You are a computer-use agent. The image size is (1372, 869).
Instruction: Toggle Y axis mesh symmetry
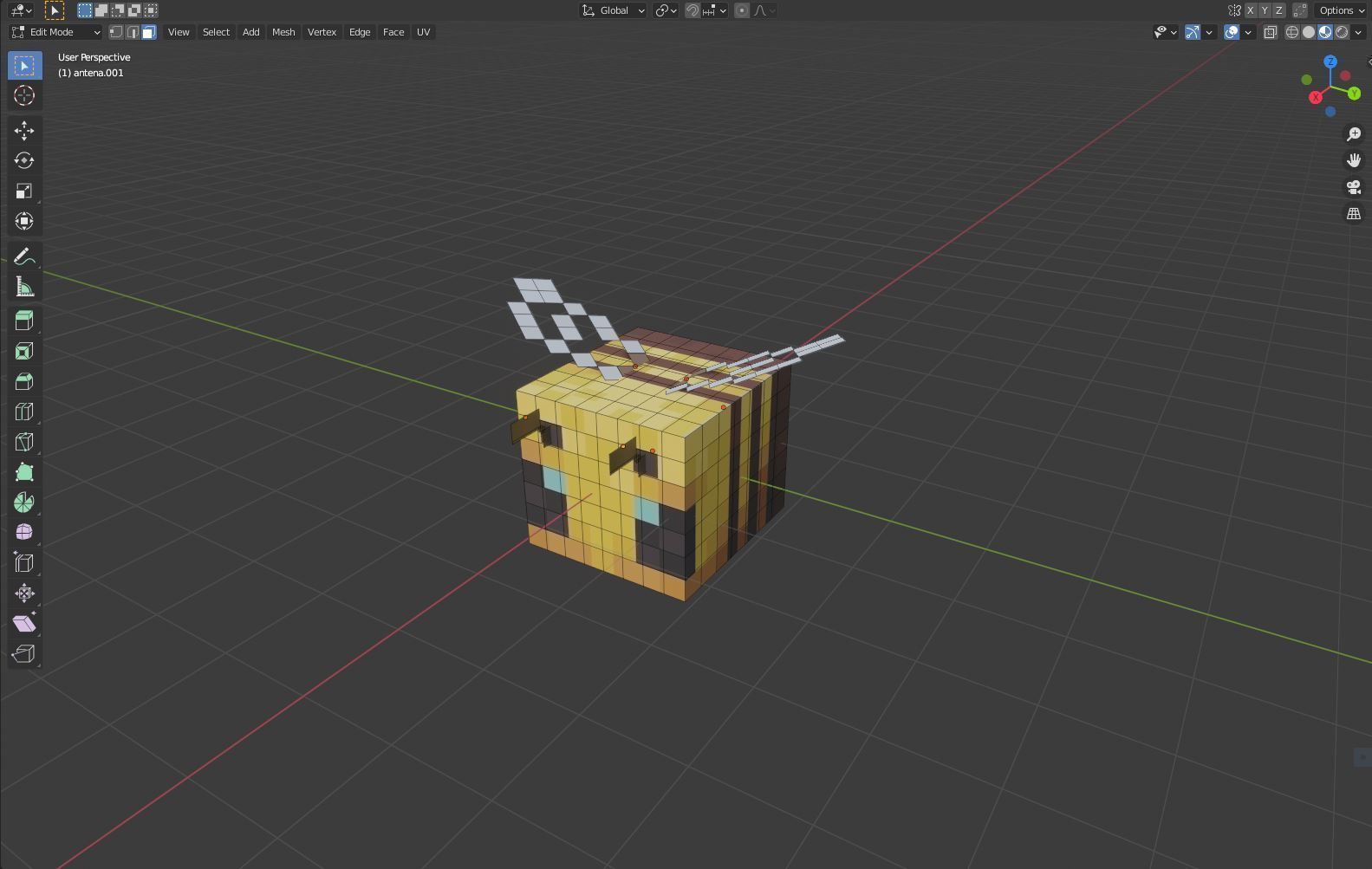(1265, 10)
